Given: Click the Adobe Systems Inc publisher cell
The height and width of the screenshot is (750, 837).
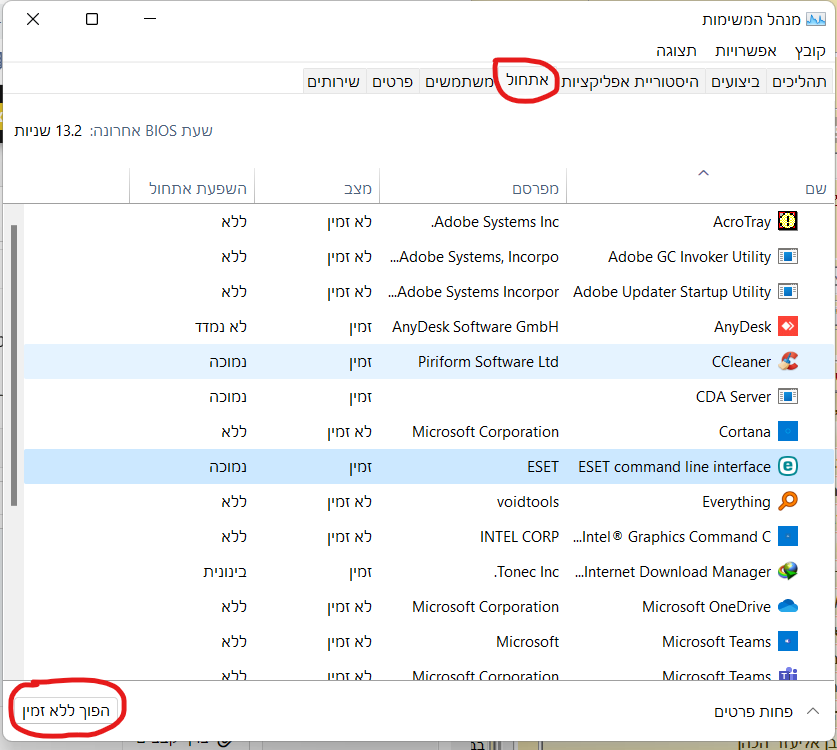Looking at the screenshot, I should coord(495,222).
